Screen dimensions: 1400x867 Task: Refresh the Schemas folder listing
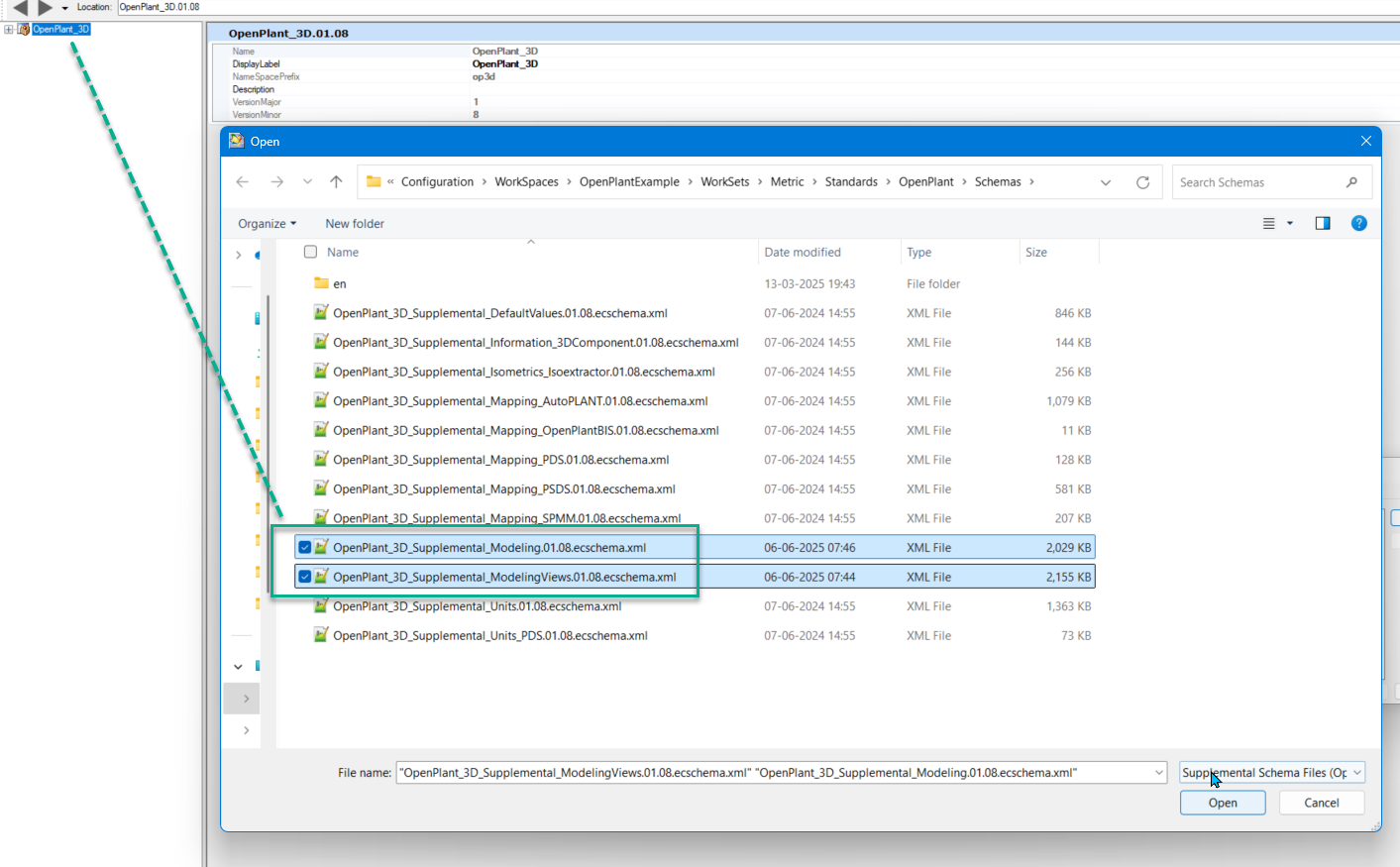1142,182
